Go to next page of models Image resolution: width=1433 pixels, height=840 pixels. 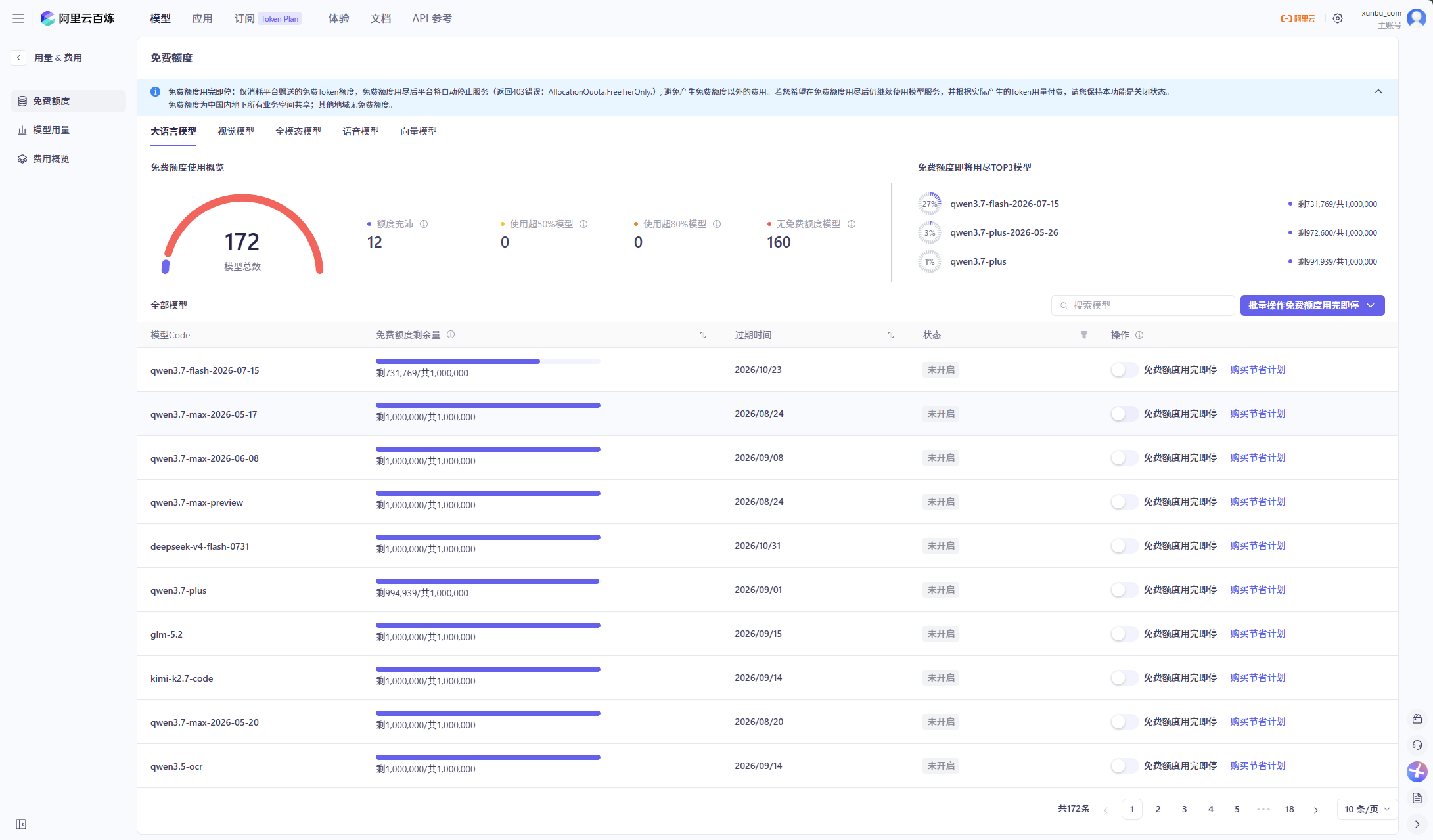[1316, 810]
